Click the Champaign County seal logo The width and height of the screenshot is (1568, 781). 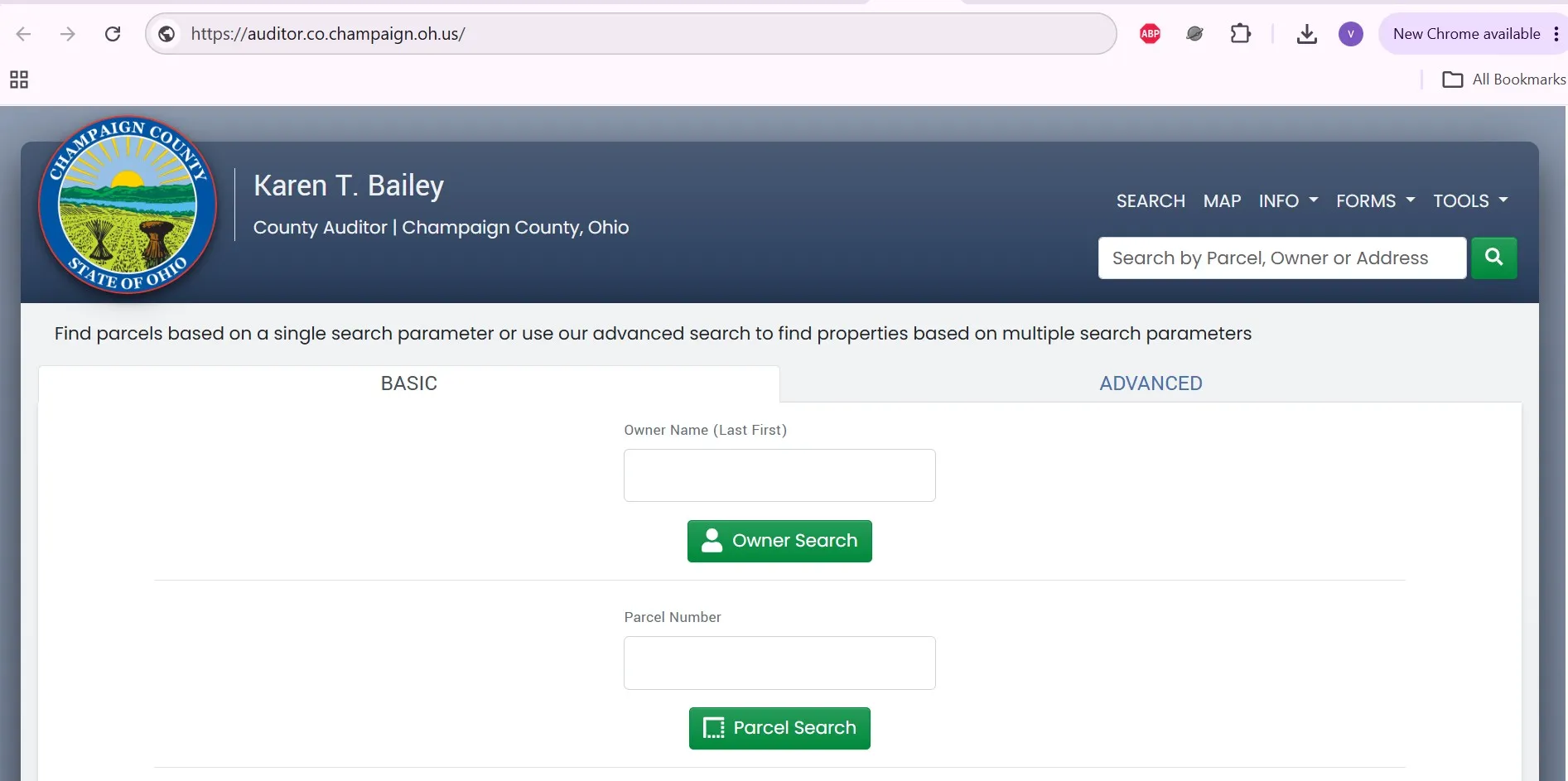coord(128,205)
